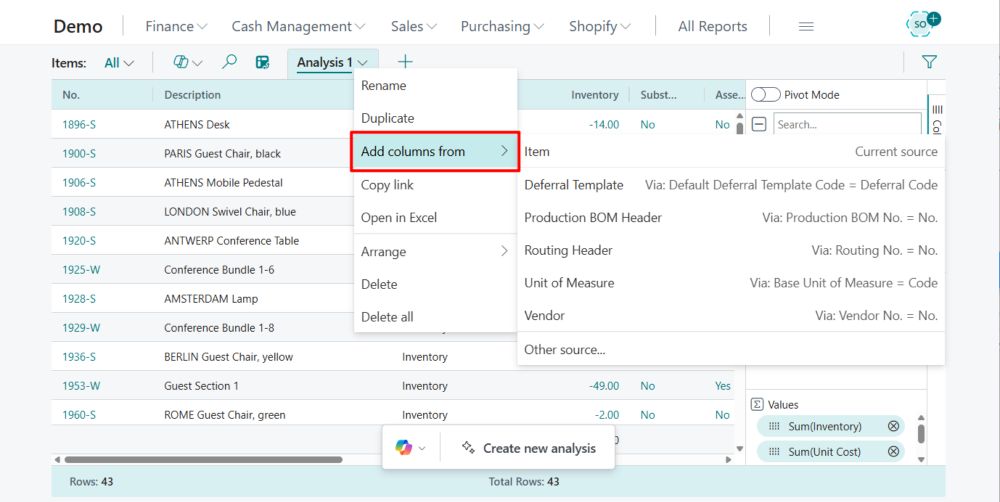The height and width of the screenshot is (502, 1000).
Task: Click the Sum(Inventory) value chip
Action: [830, 426]
